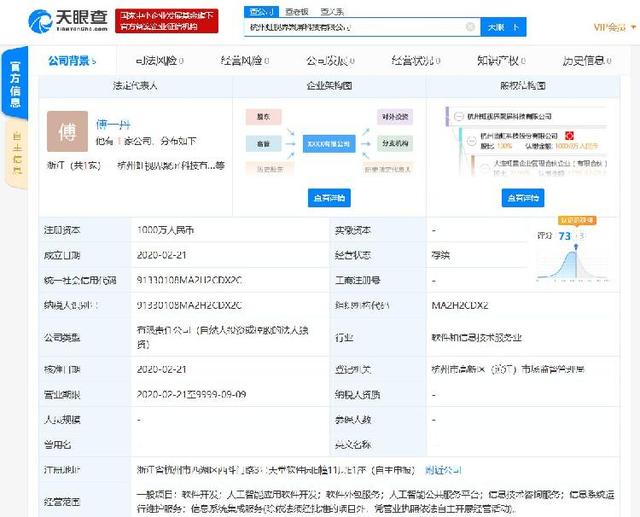Clear the search box with the X icon
The width and height of the screenshot is (640, 517).
470,27
